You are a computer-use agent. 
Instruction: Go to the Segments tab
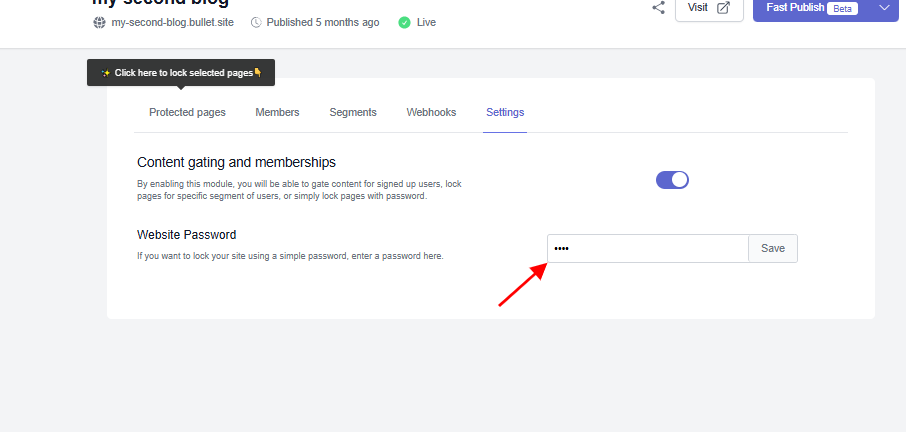353,112
